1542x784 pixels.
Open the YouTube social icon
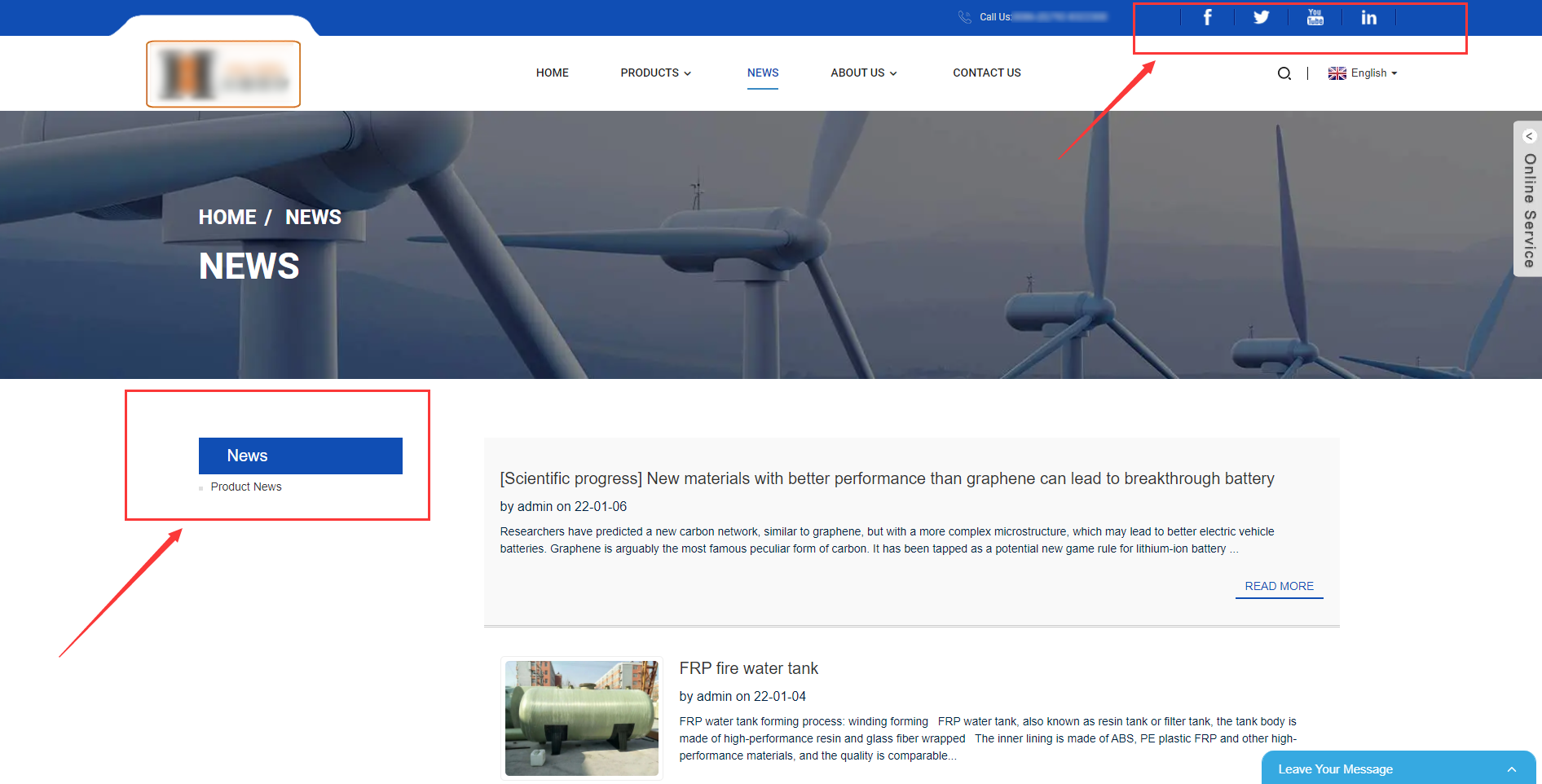[x=1315, y=17]
